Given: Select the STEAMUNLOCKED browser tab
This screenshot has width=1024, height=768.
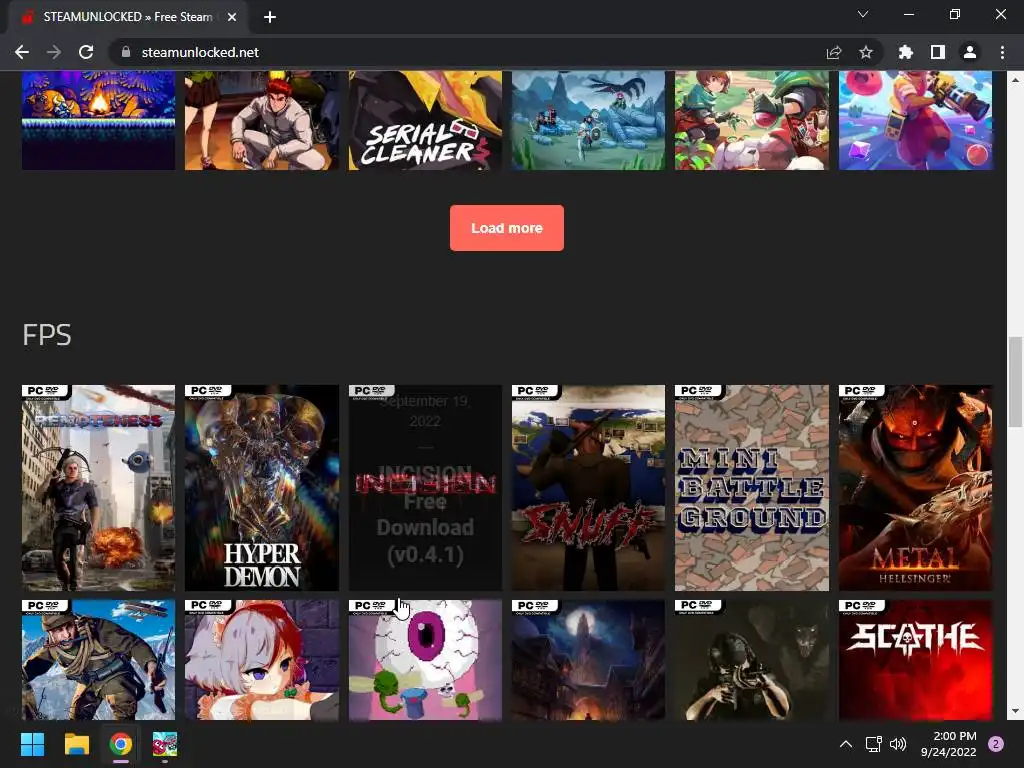Looking at the screenshot, I should coord(127,17).
